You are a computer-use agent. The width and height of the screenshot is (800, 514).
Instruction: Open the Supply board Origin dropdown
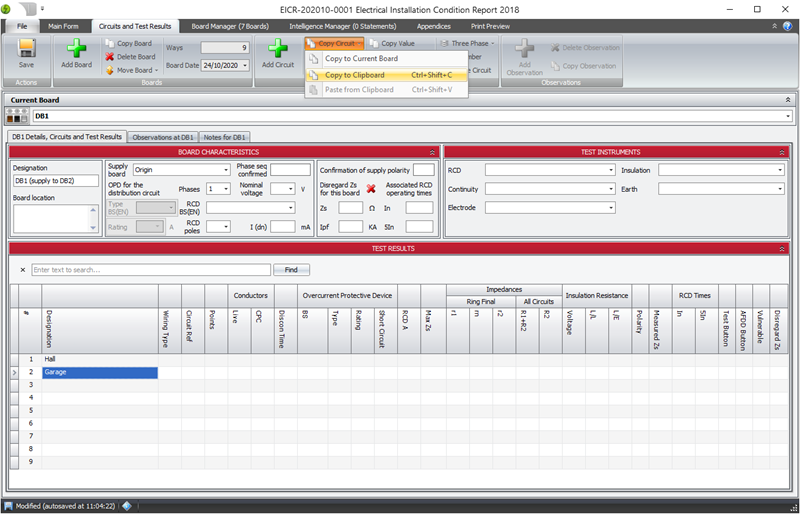pos(226,170)
